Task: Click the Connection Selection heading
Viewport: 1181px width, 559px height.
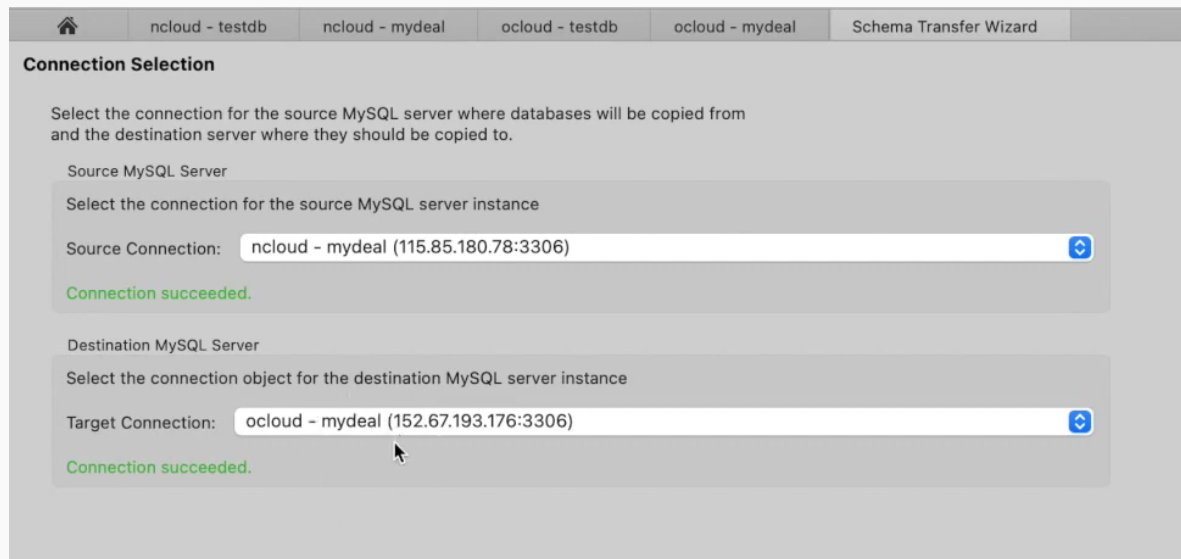Action: tap(118, 65)
